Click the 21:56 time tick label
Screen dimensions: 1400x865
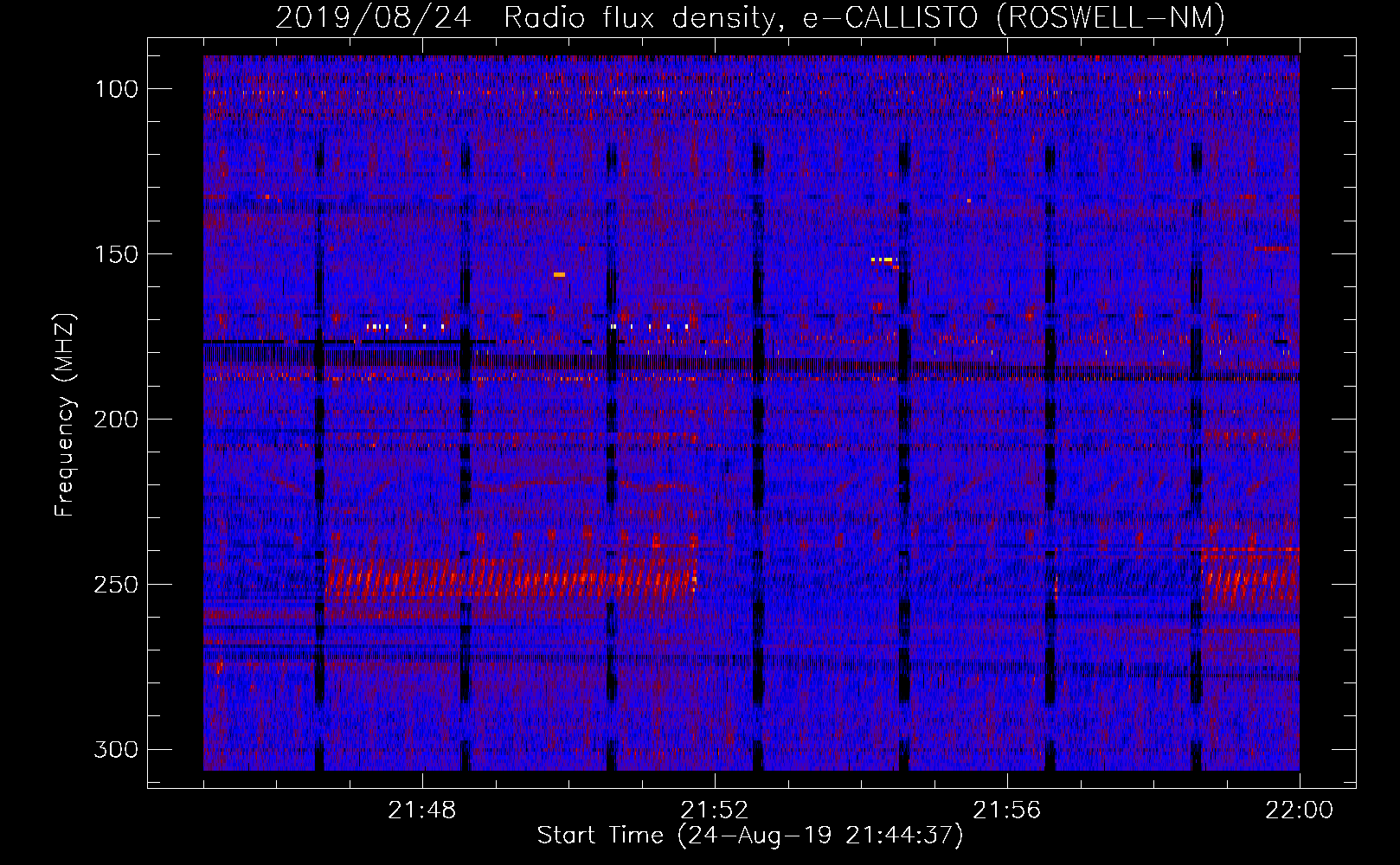(1007, 811)
